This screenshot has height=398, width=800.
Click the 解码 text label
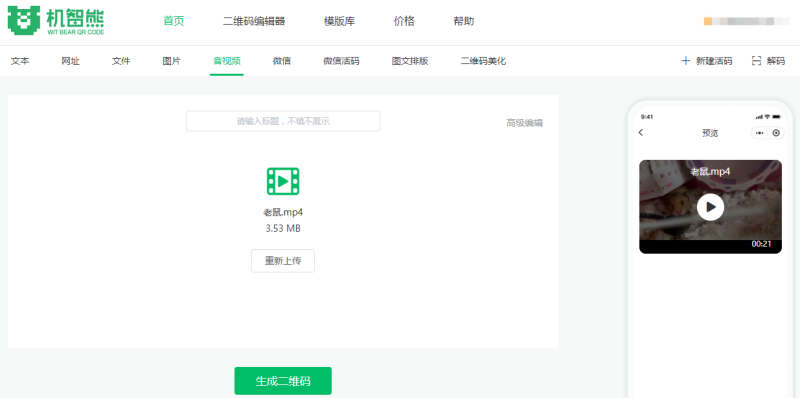(776, 61)
